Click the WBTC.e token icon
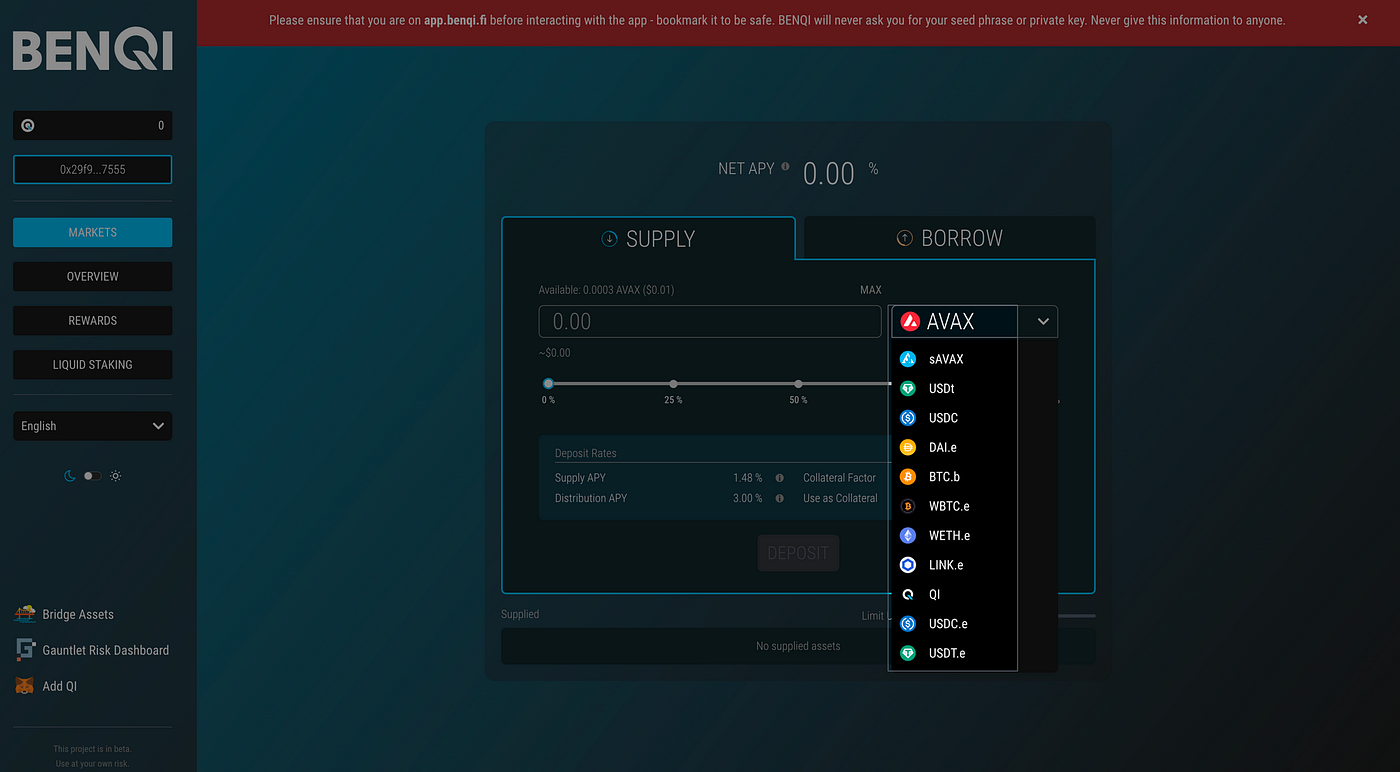The image size is (1400, 772). [908, 506]
